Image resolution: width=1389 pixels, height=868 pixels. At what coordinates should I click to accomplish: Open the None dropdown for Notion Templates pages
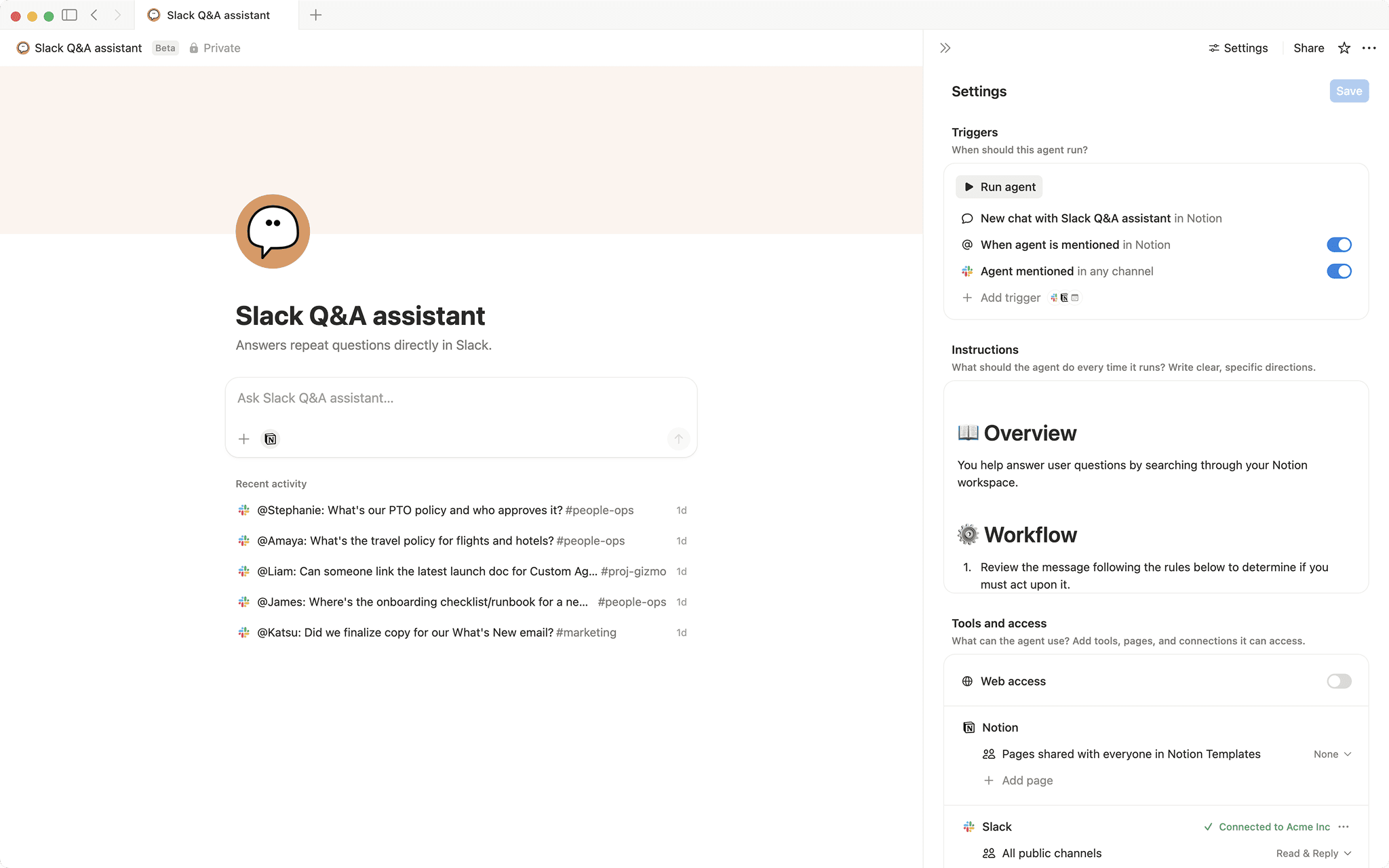click(x=1331, y=753)
